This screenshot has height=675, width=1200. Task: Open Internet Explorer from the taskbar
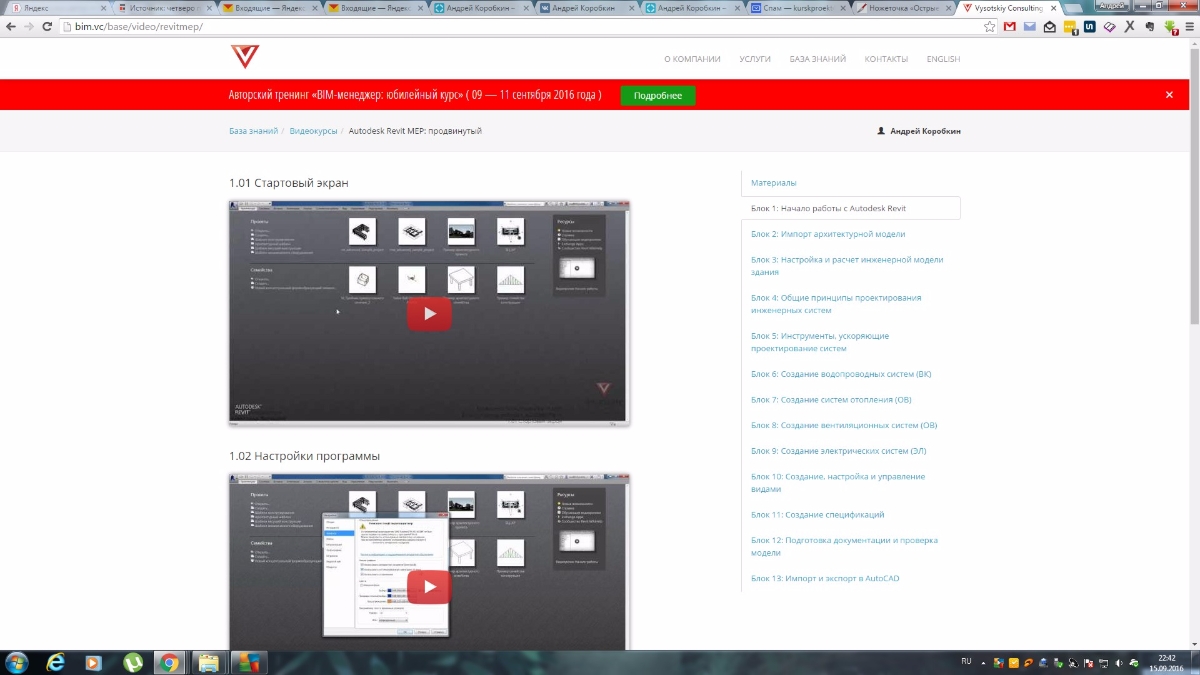(55, 662)
